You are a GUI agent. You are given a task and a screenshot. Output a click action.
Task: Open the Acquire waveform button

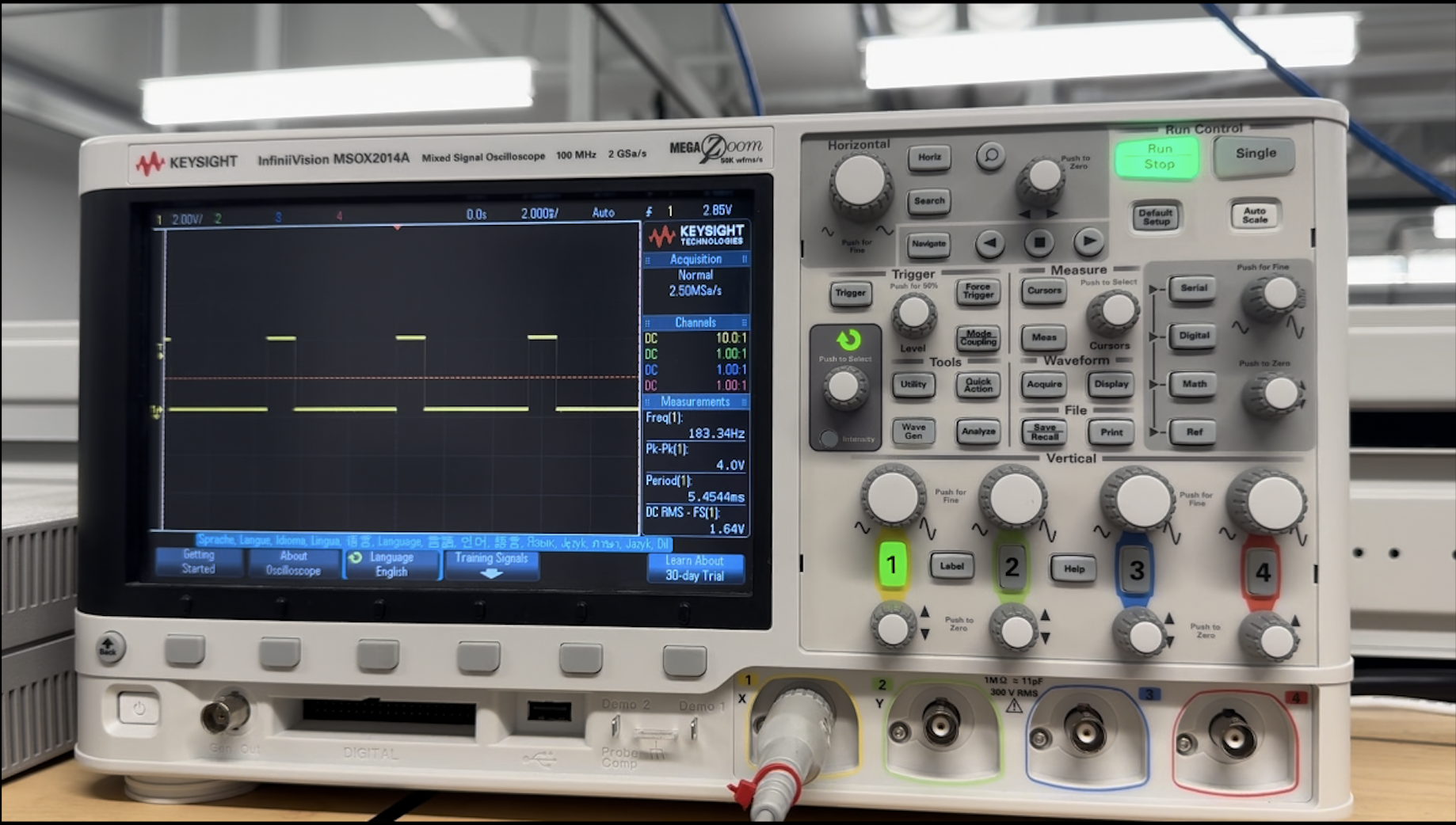[x=1044, y=384]
